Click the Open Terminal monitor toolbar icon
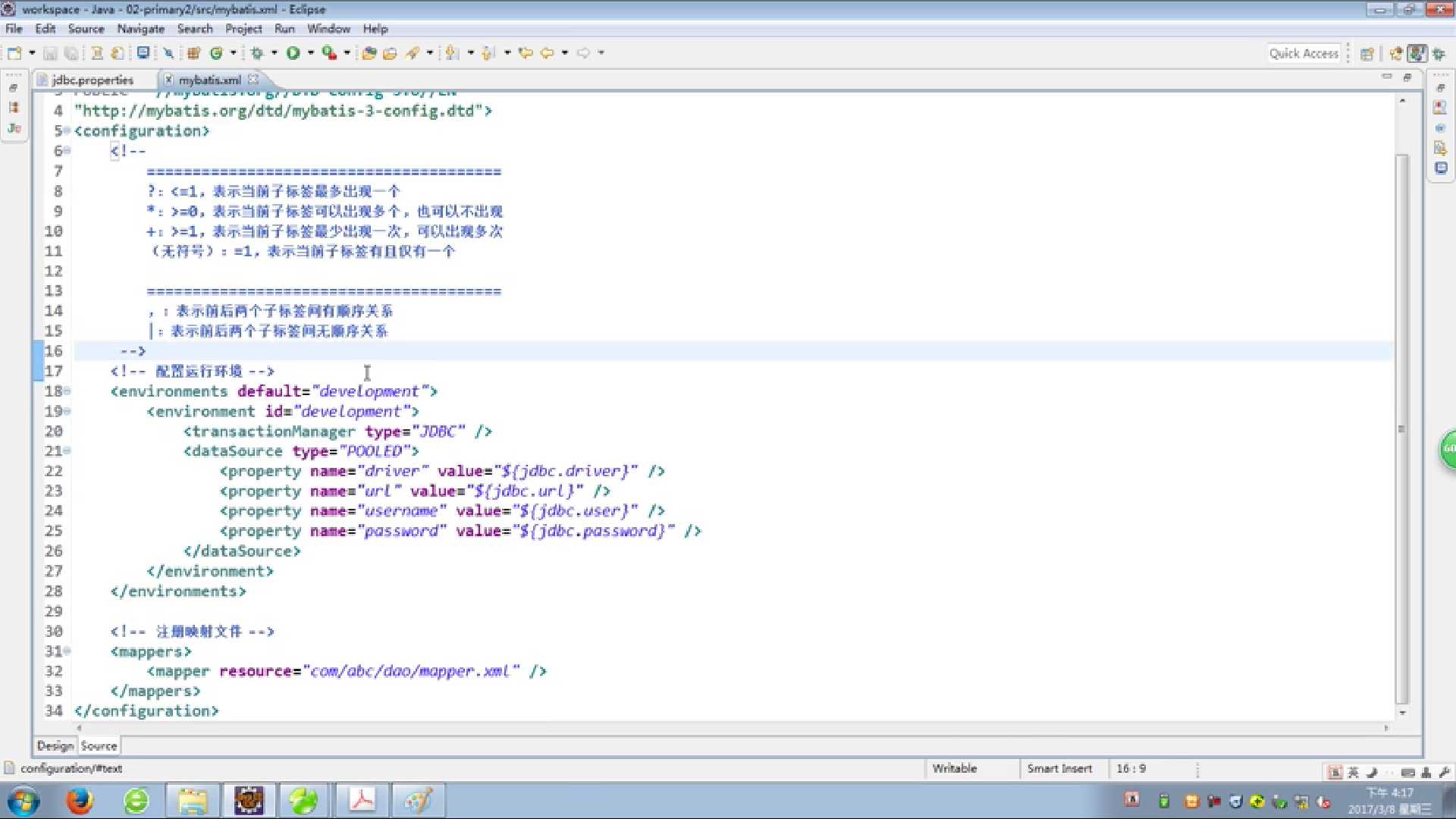The width and height of the screenshot is (1456, 819). pyautogui.click(x=143, y=53)
